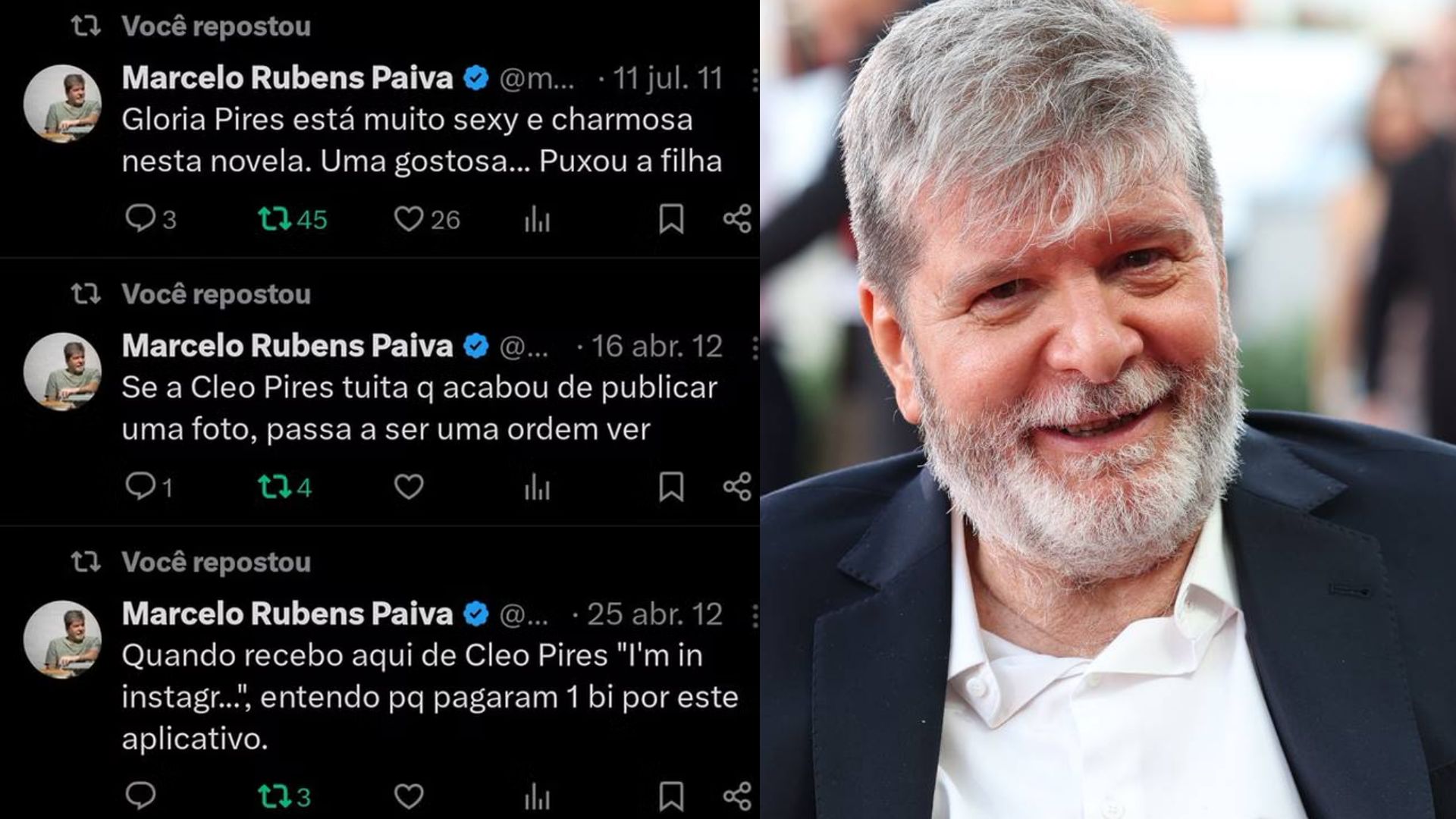View analytics for the 11 jul. 11 tweet
Image resolution: width=1456 pixels, height=819 pixels.
pyautogui.click(x=537, y=219)
